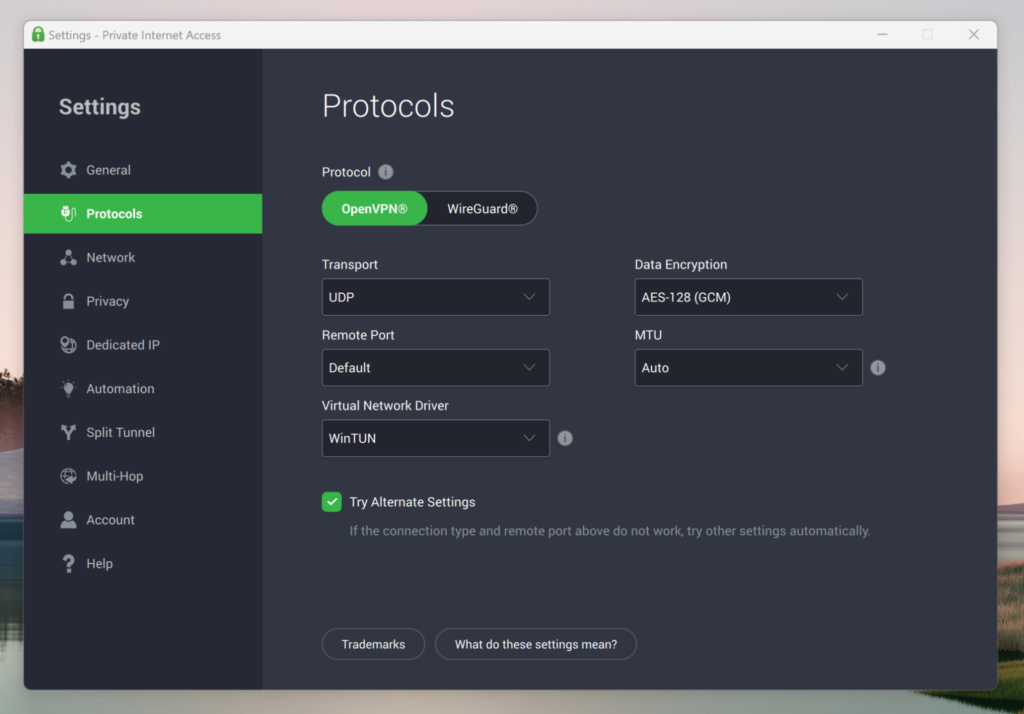The width and height of the screenshot is (1024, 714).
Task: Click the Settings sidebar heading
Action: [x=100, y=106]
